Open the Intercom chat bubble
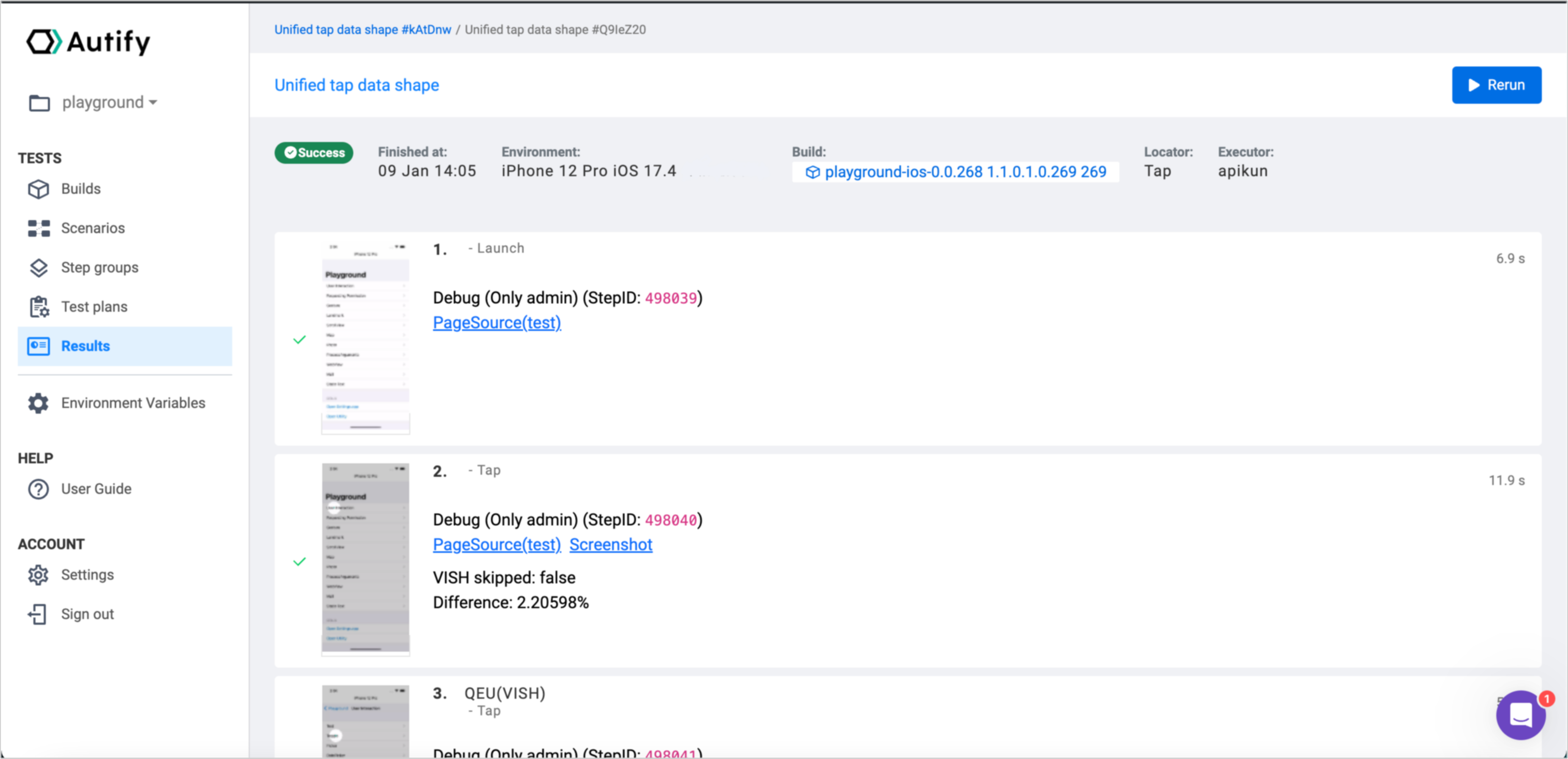 point(1520,715)
